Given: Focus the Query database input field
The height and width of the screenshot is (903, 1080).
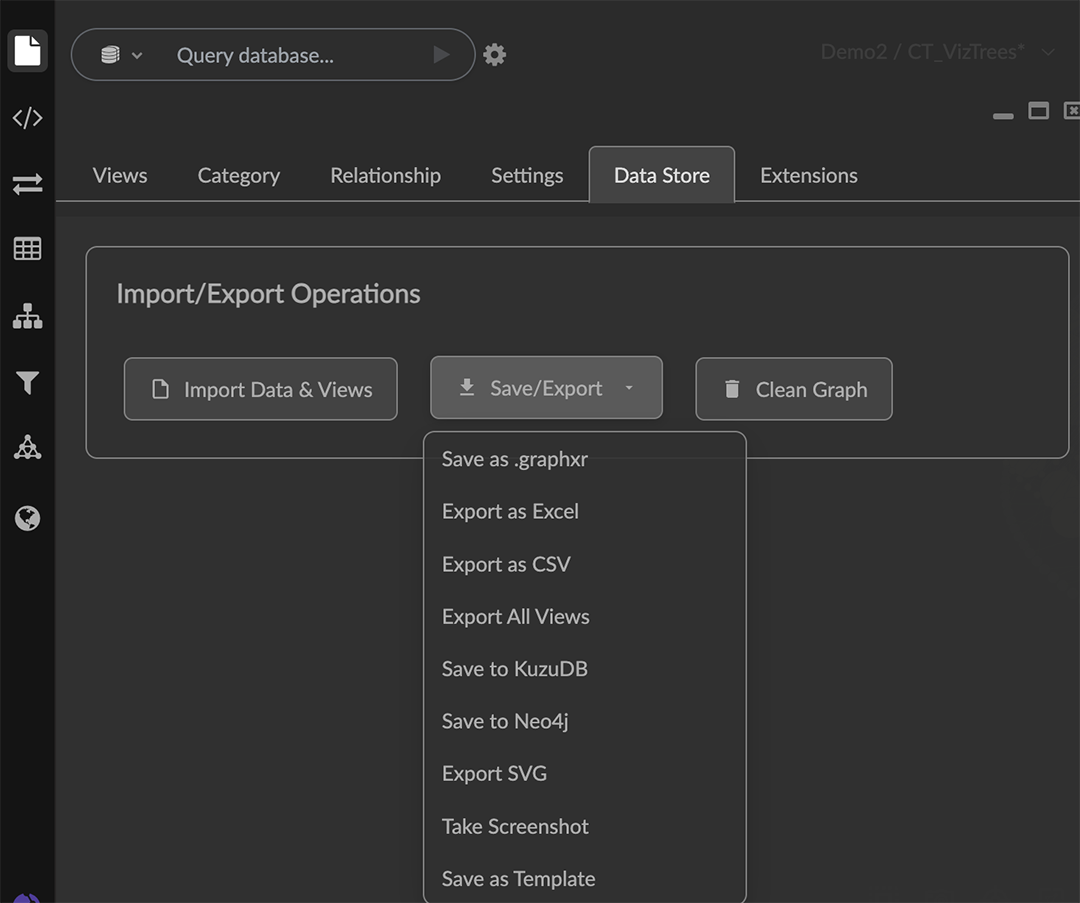Looking at the screenshot, I should [x=290, y=55].
